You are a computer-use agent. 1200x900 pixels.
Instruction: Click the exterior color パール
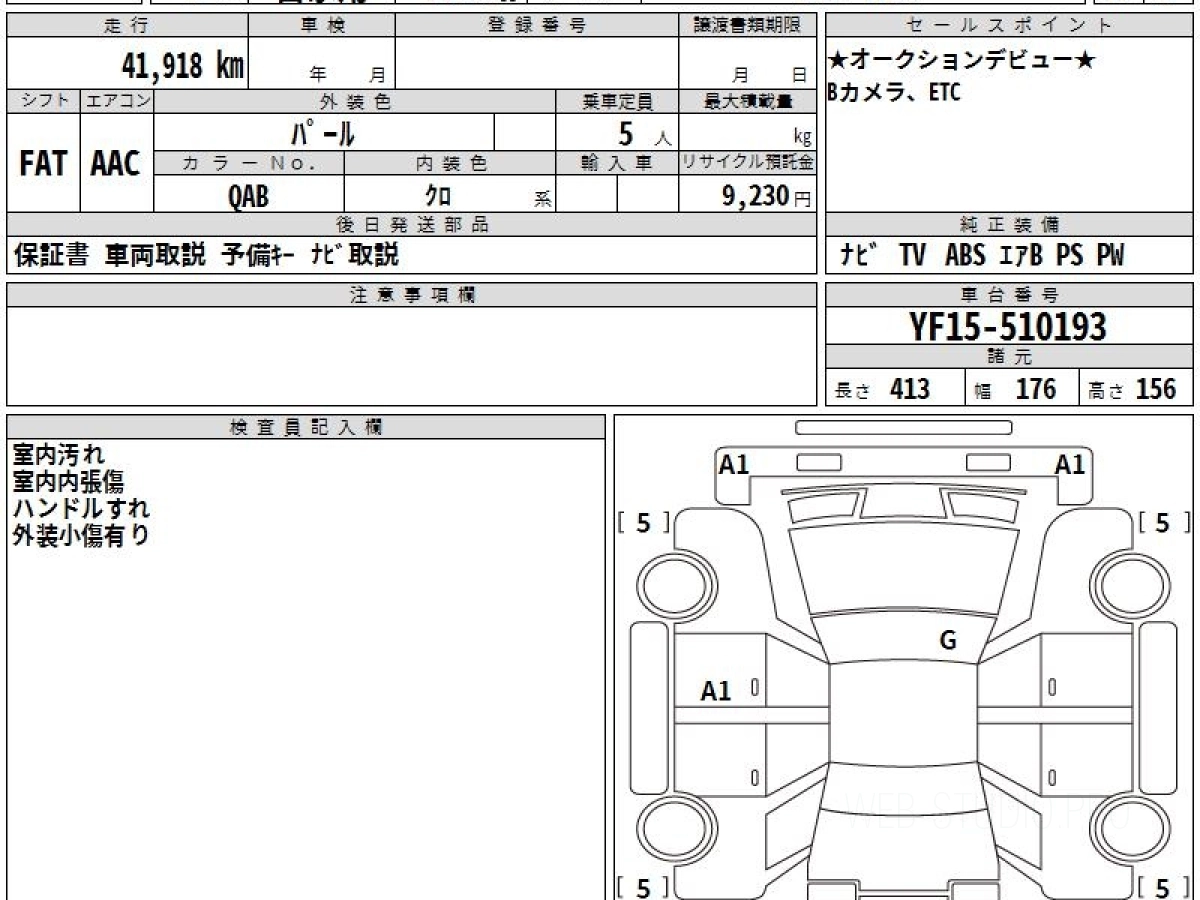322,132
